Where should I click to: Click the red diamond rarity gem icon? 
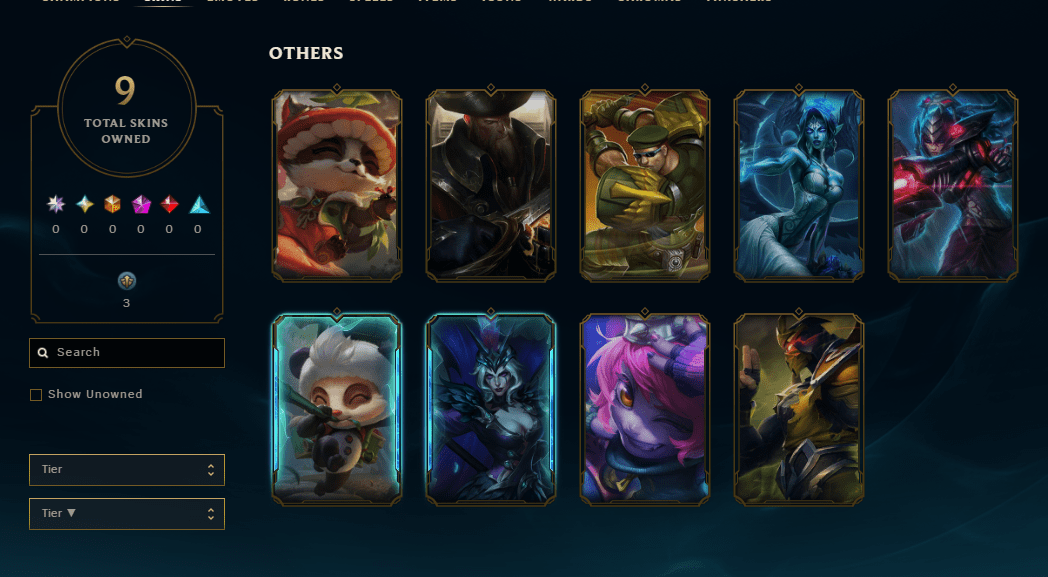coord(169,204)
